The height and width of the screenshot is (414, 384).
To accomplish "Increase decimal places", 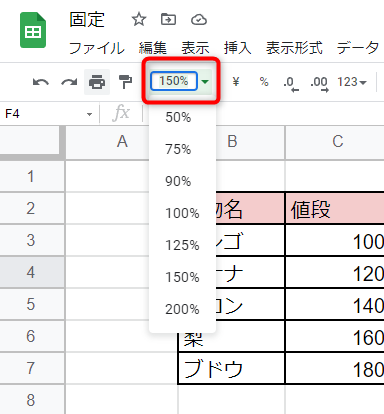I will (320, 84).
